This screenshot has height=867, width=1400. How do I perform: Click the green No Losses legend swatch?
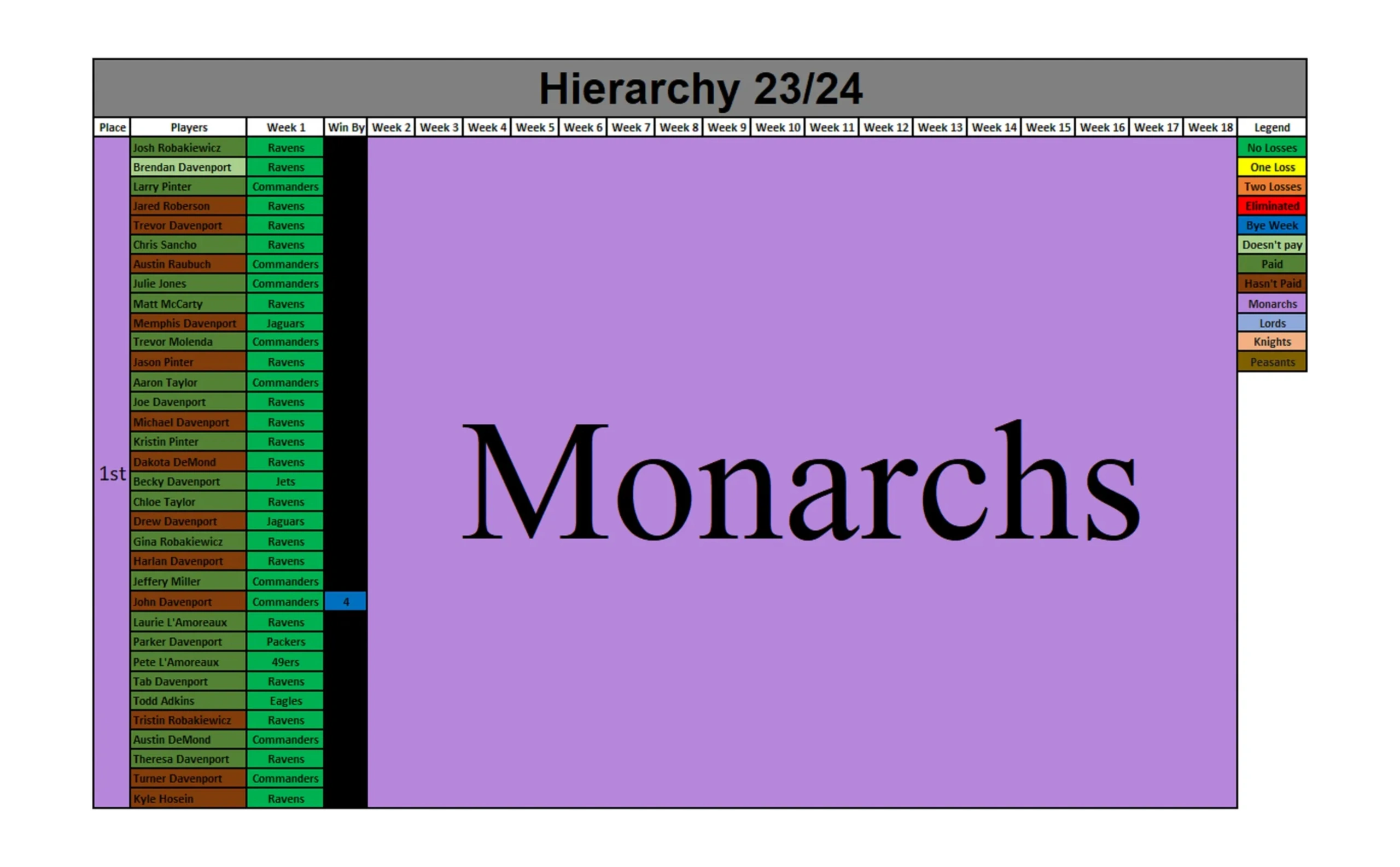1271,147
